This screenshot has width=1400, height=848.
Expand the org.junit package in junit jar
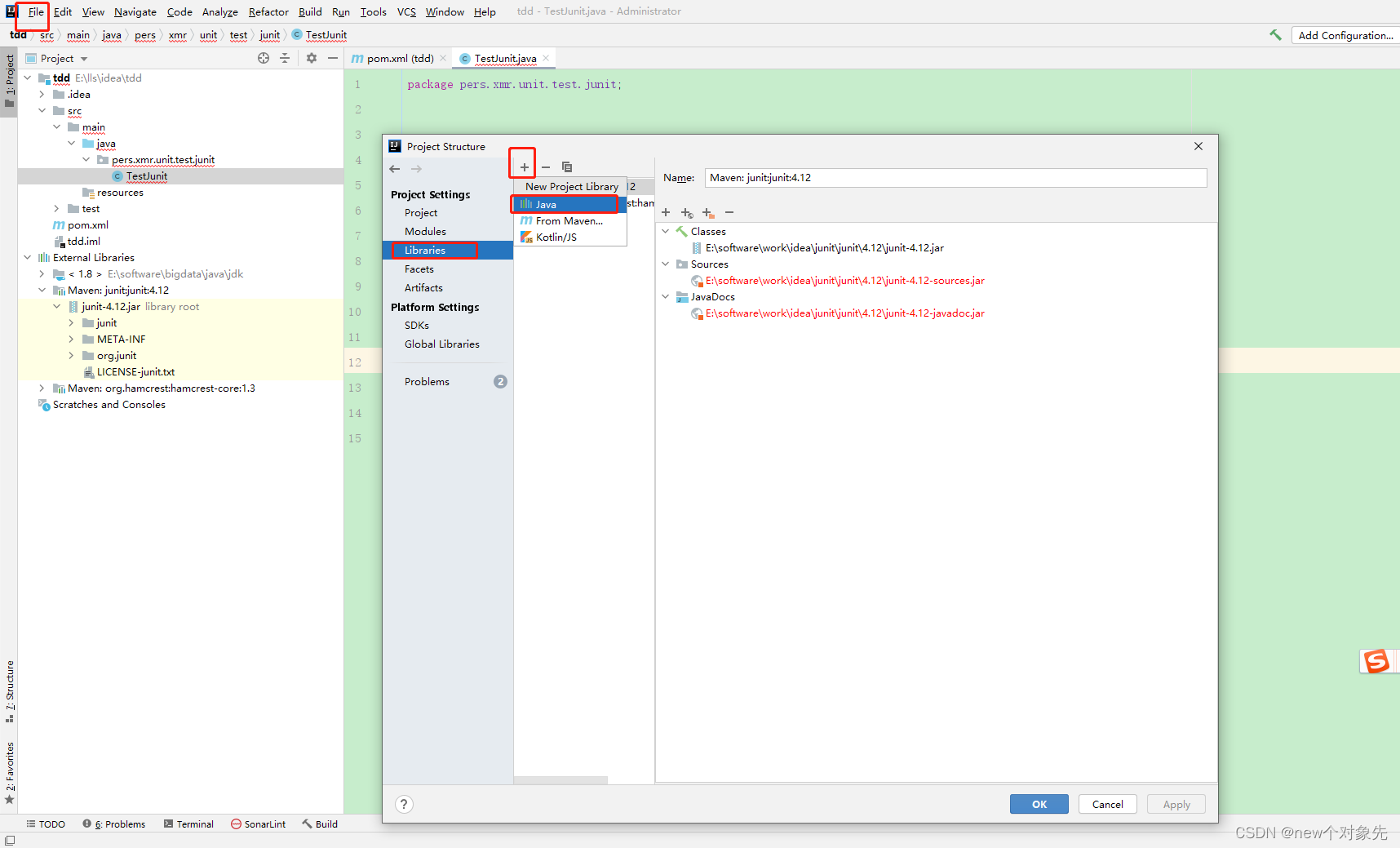[71, 356]
